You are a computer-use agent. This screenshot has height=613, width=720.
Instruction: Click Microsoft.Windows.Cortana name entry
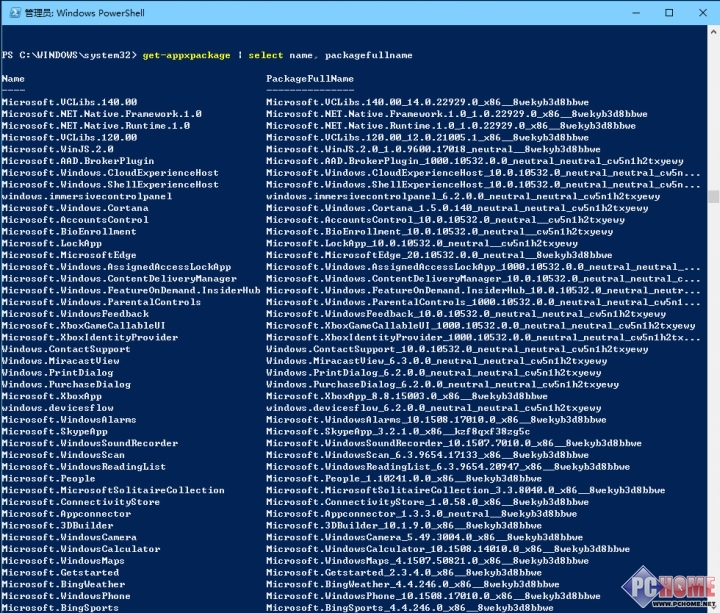75,208
